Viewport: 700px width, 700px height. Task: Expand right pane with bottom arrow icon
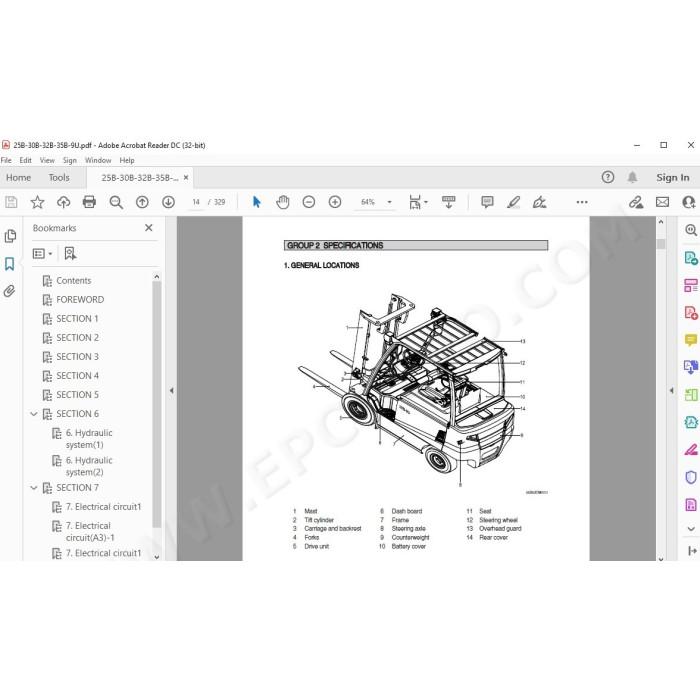(692, 551)
